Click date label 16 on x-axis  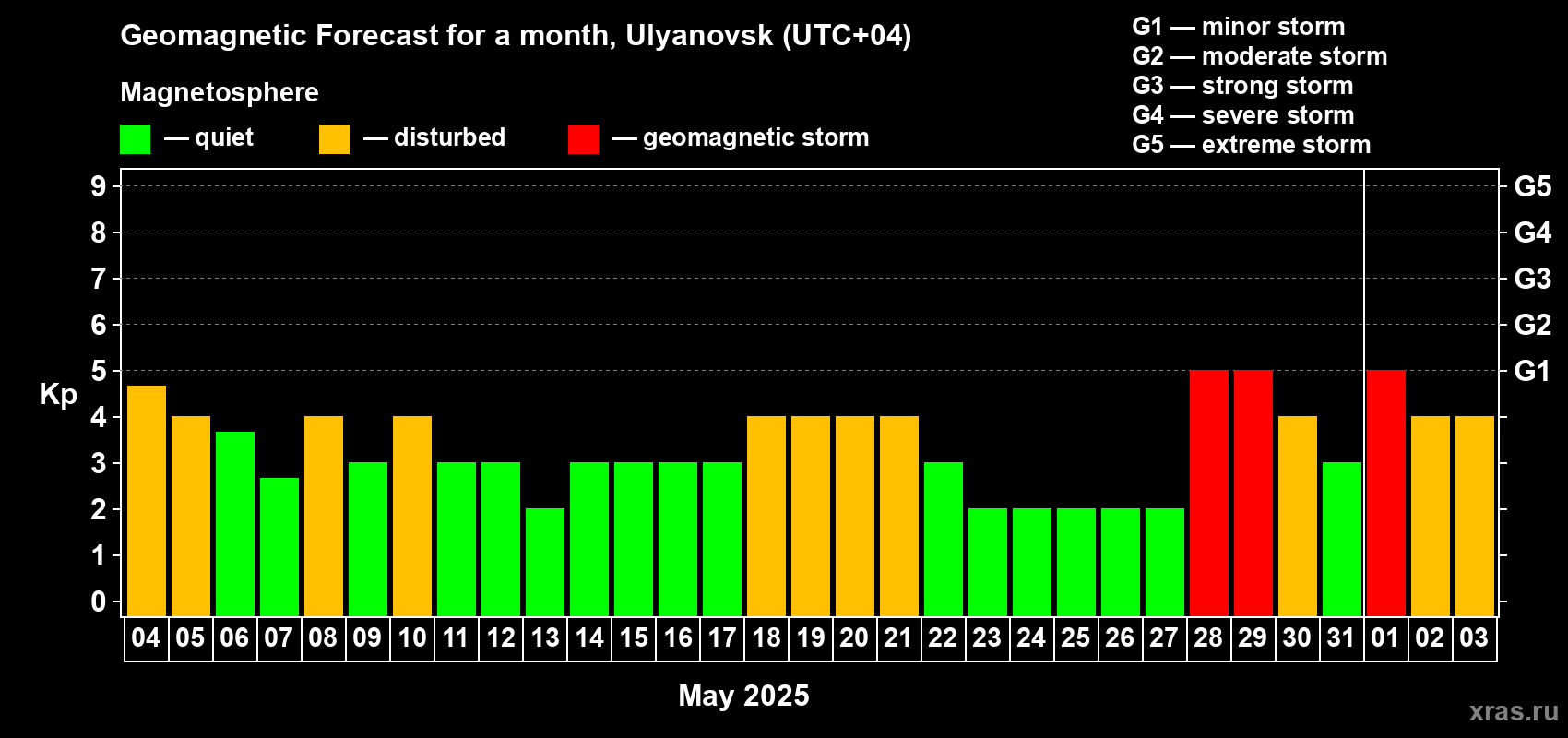coord(677,638)
